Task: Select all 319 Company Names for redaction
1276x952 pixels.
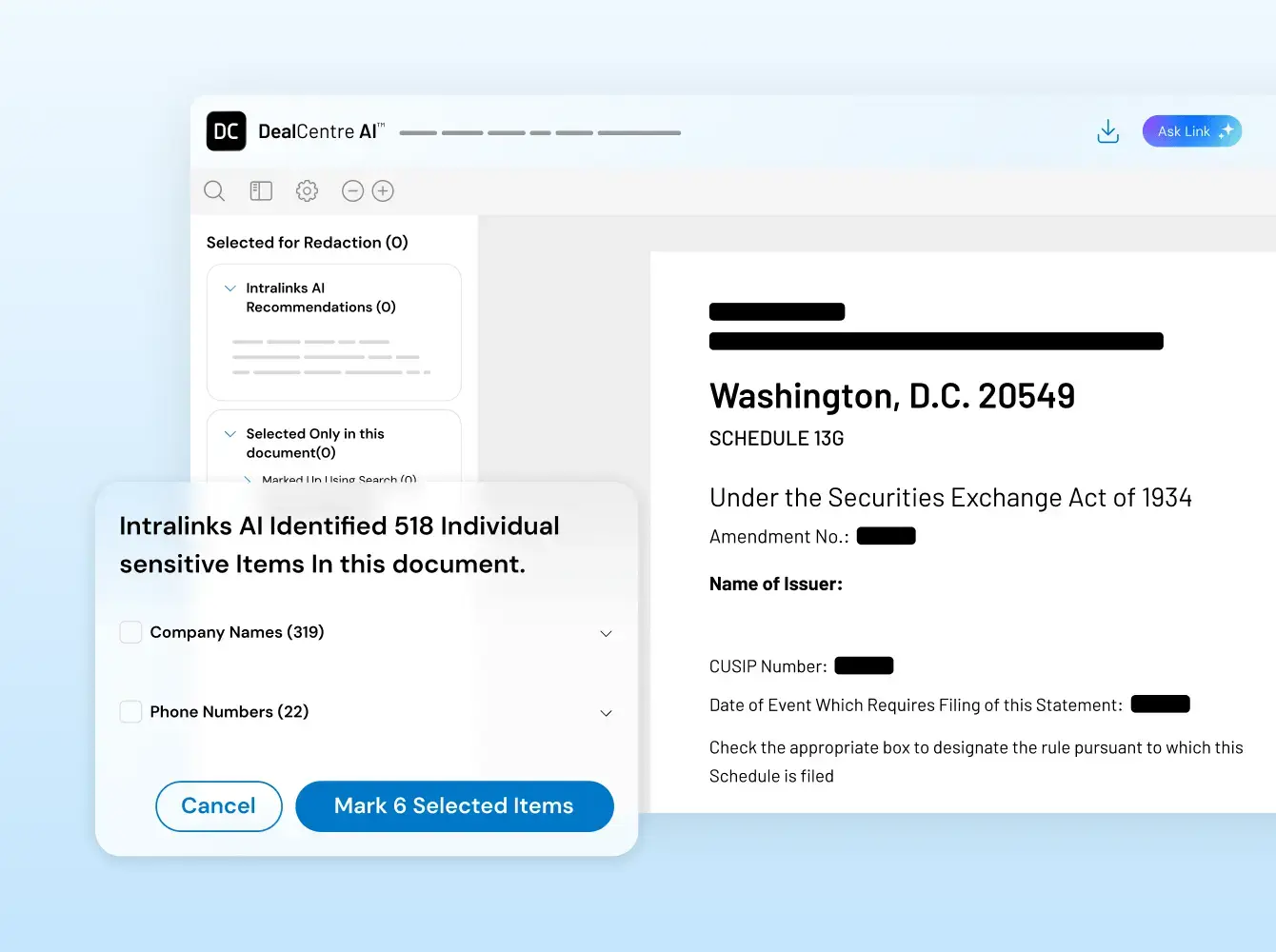Action: tap(130, 631)
